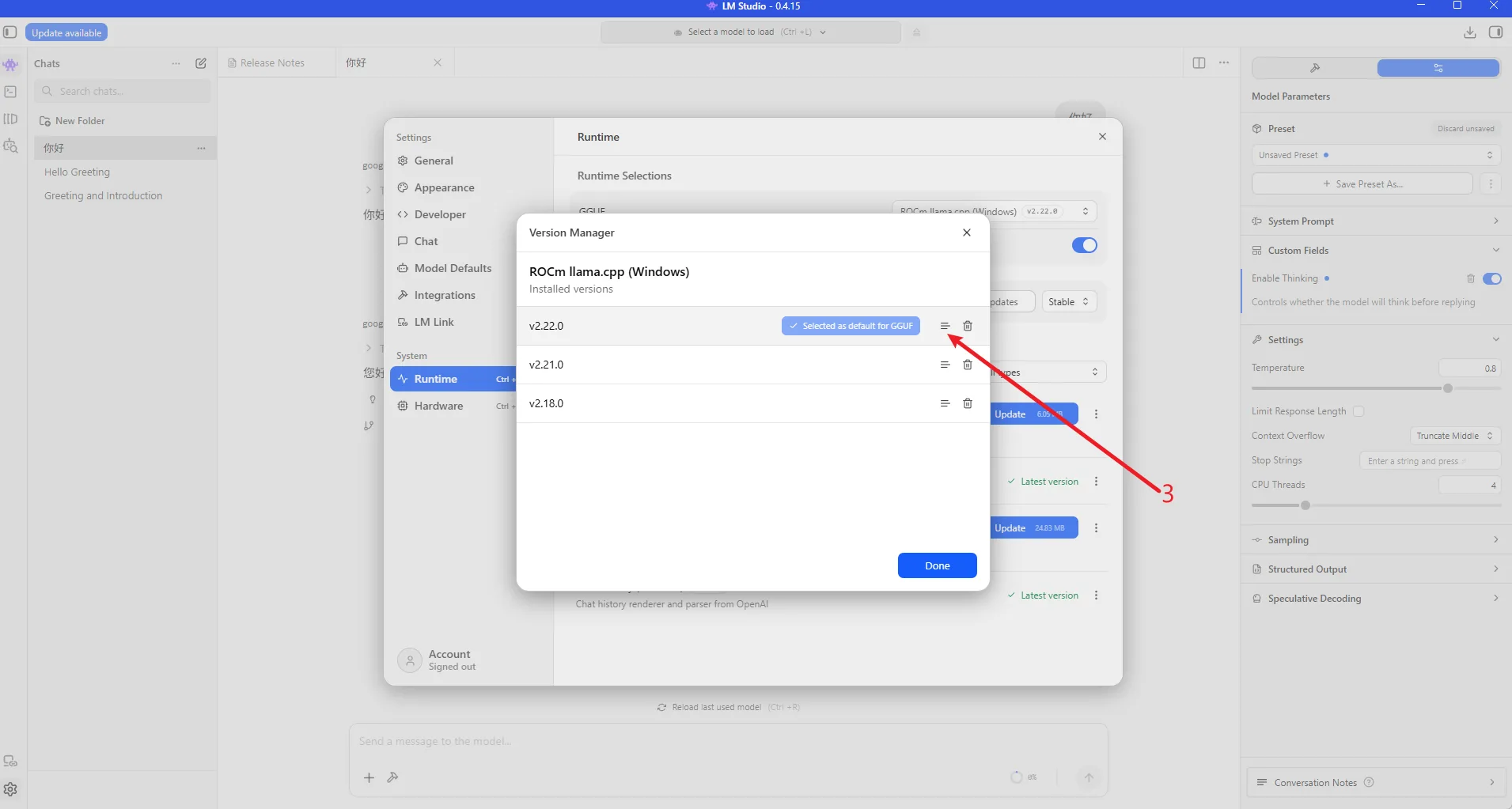
Task: Close the 你好 chat tab
Action: [438, 62]
